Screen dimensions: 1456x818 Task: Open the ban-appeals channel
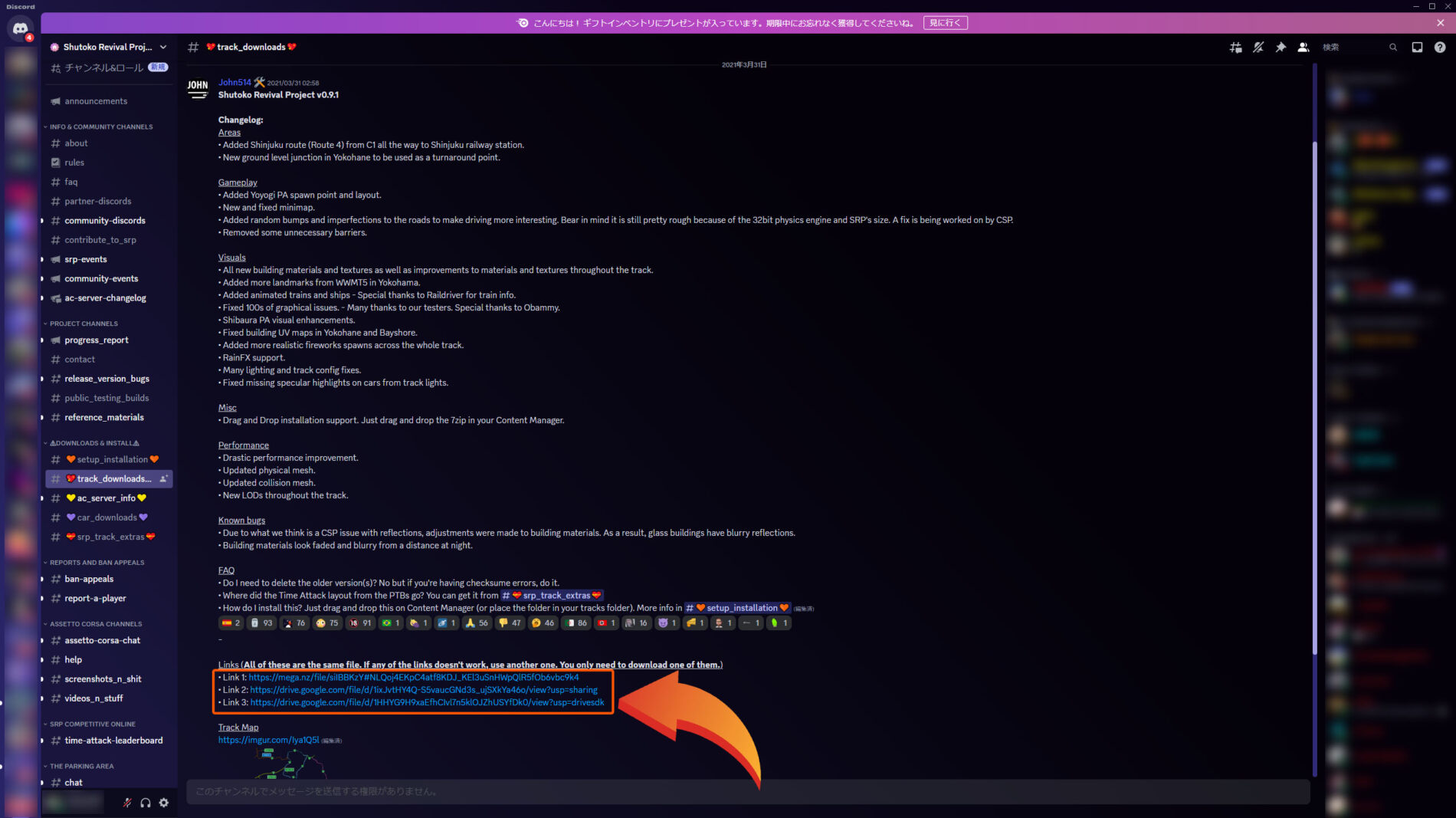coord(109,579)
